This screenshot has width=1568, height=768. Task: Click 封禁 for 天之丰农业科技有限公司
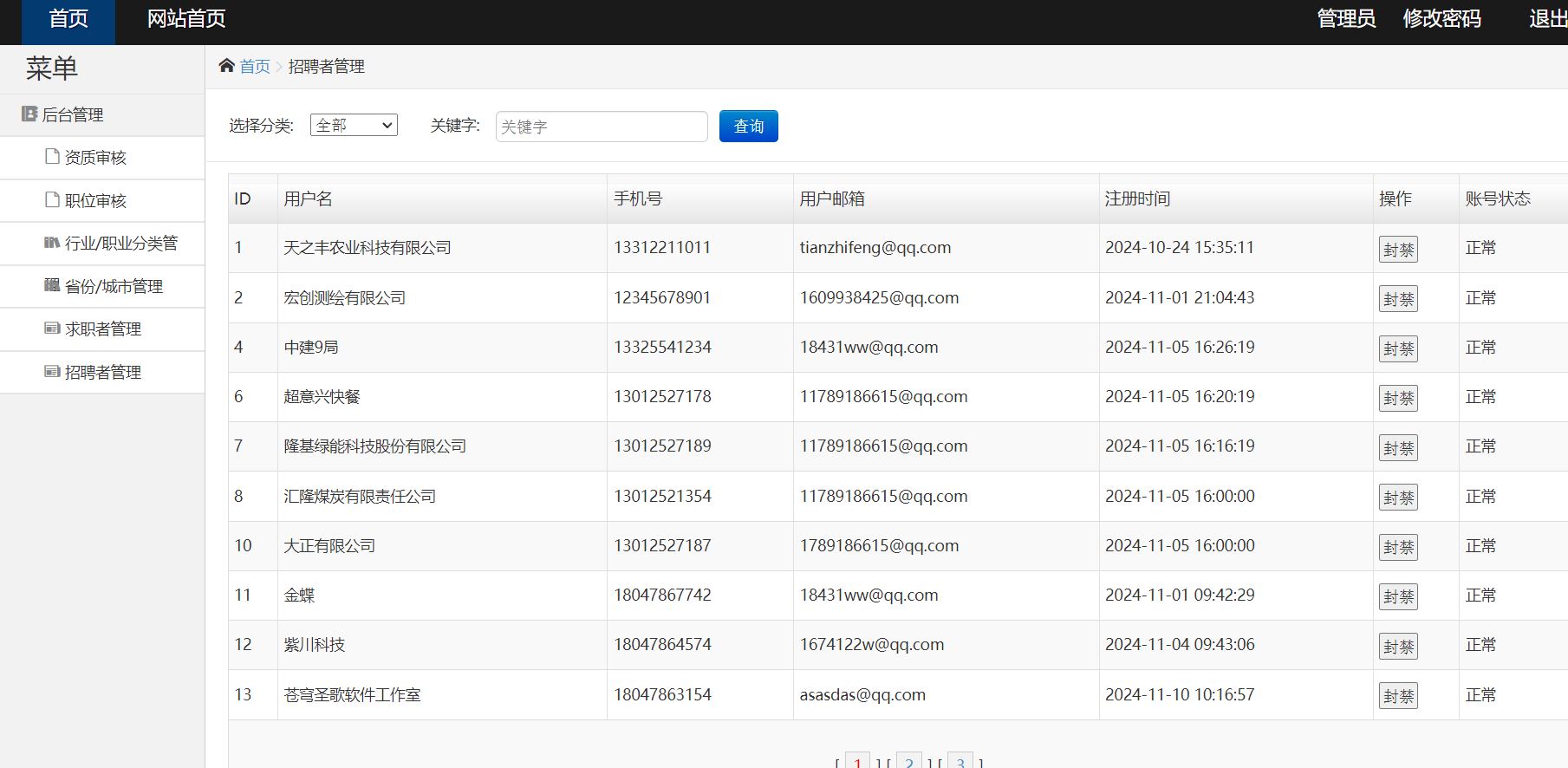(1398, 250)
